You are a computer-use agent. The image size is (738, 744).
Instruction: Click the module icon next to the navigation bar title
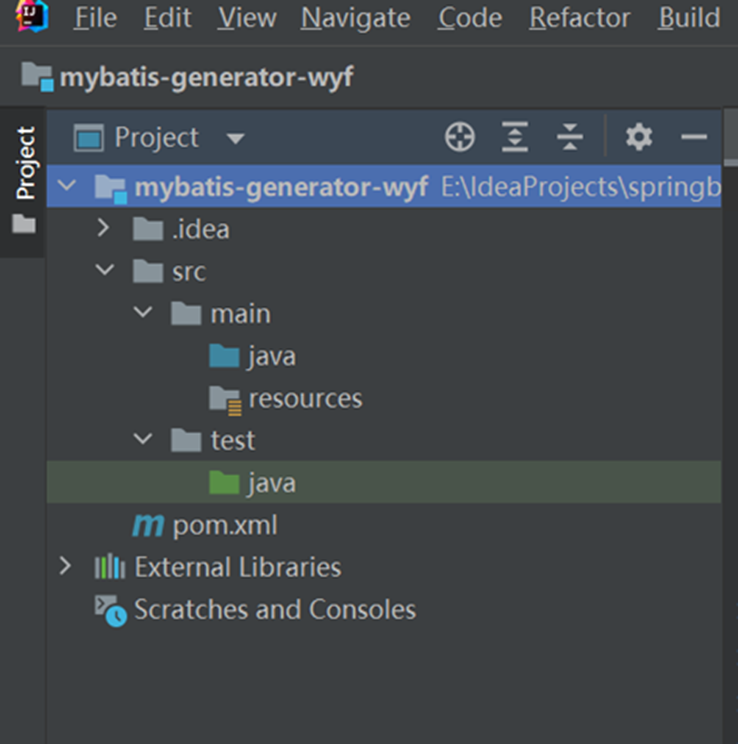(37, 76)
